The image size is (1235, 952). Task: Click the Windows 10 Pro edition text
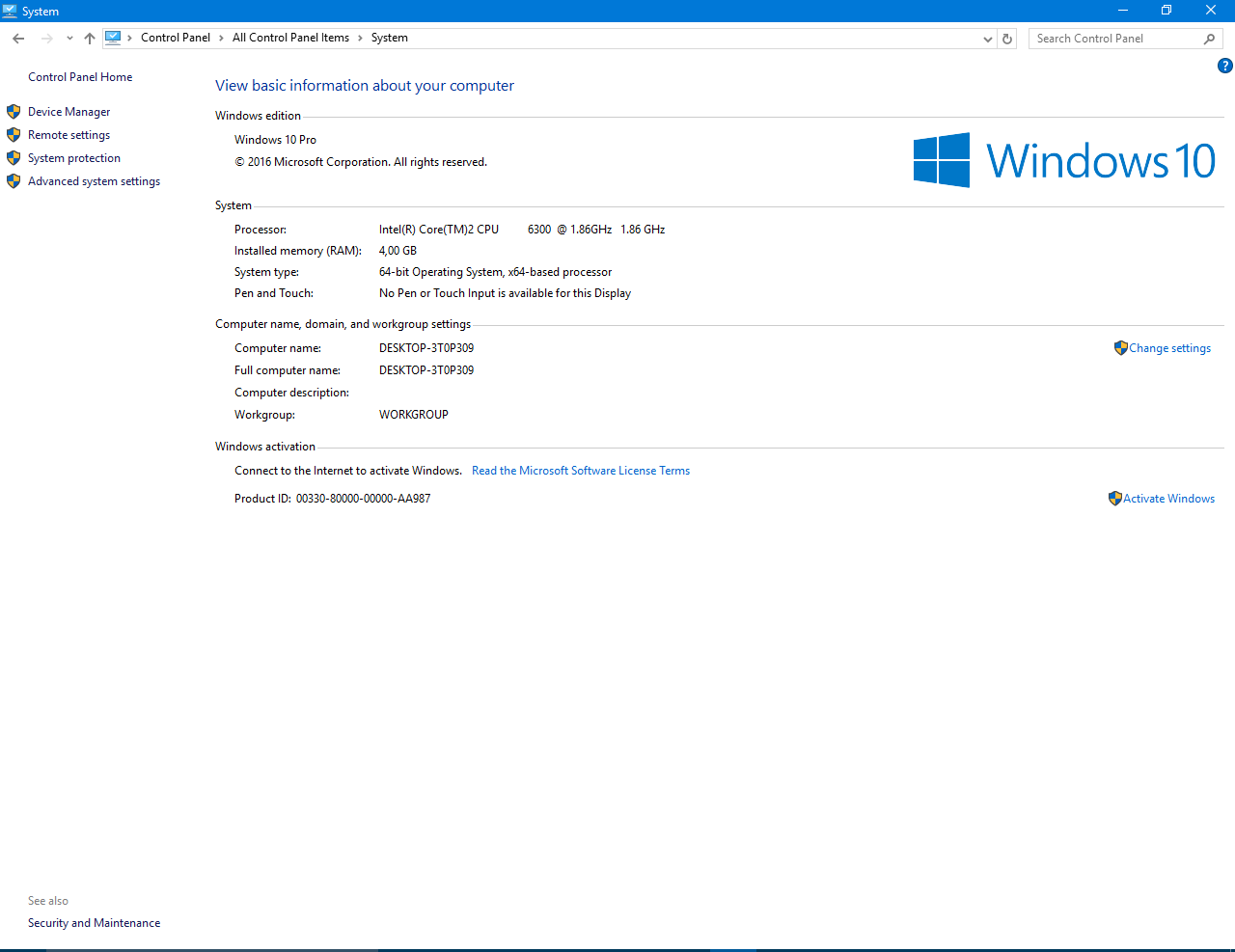point(275,140)
